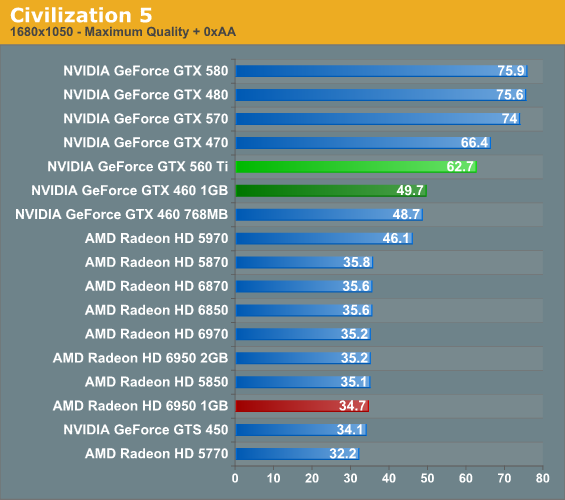
Task: Click the 46.1 value on HD 5970 bar
Action: click(396, 238)
